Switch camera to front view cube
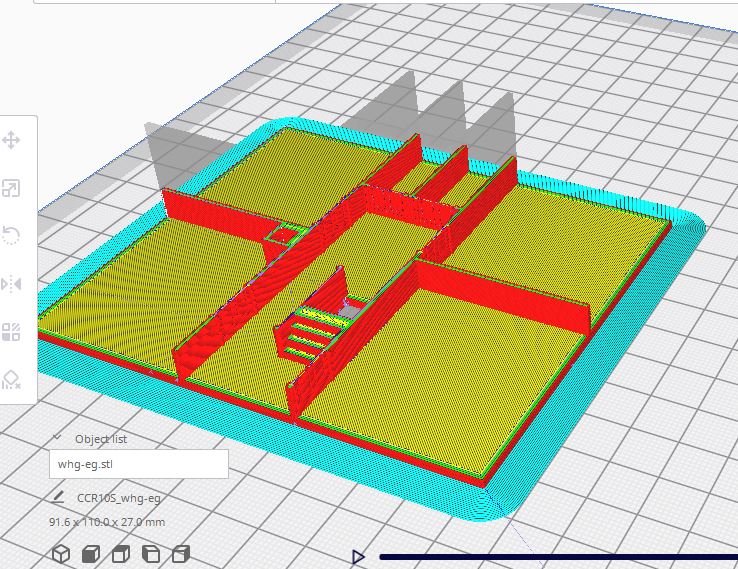This screenshot has width=738, height=569. (x=90, y=554)
